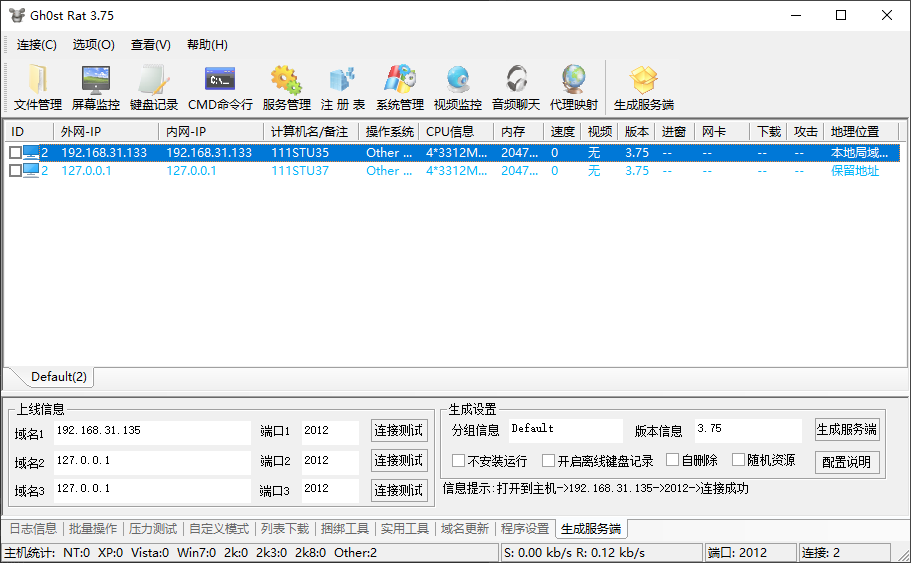
Task: Open the 选项(O) menu
Action: 94,45
